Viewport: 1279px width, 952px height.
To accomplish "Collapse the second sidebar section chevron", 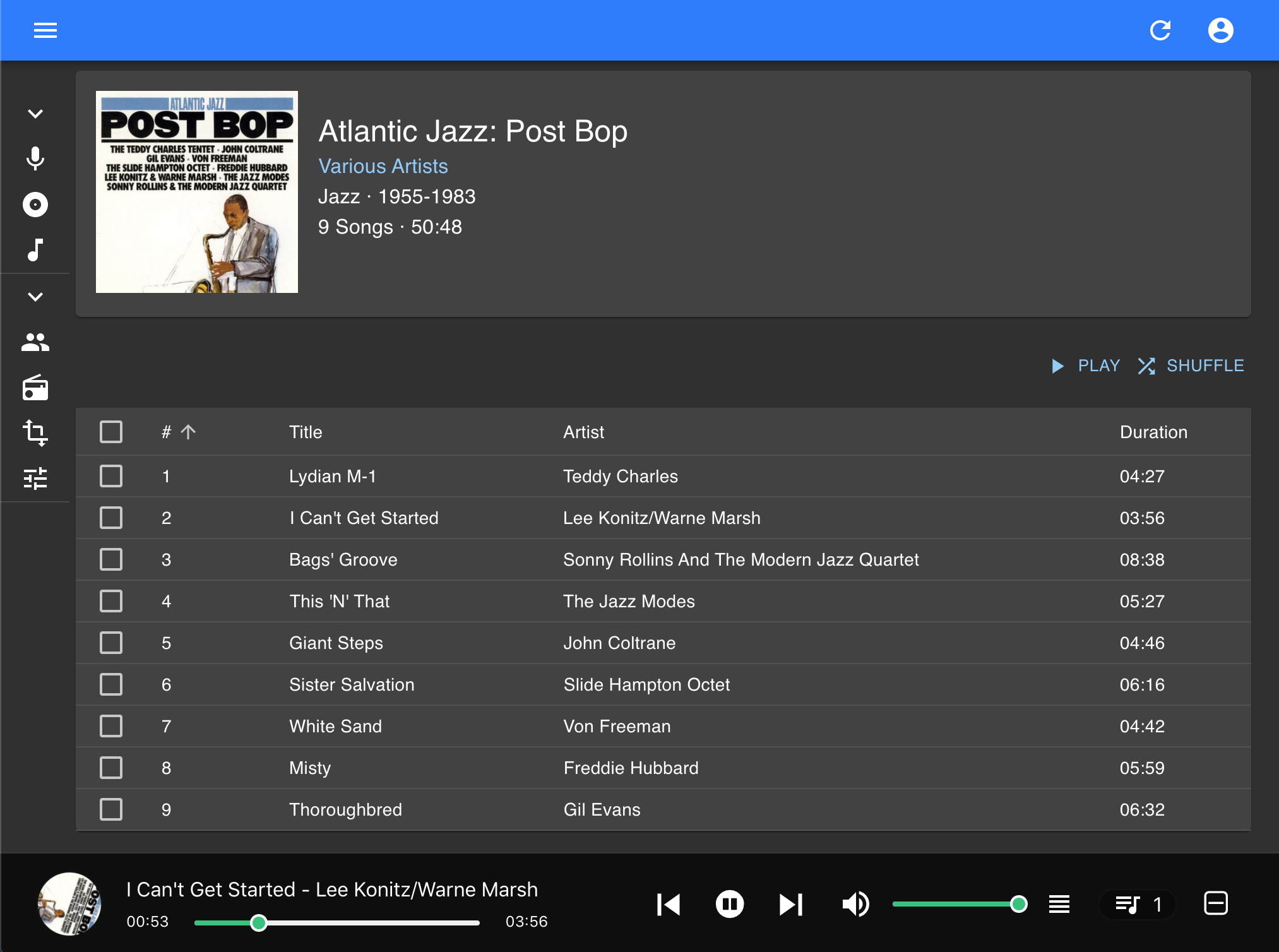I will click(x=35, y=297).
